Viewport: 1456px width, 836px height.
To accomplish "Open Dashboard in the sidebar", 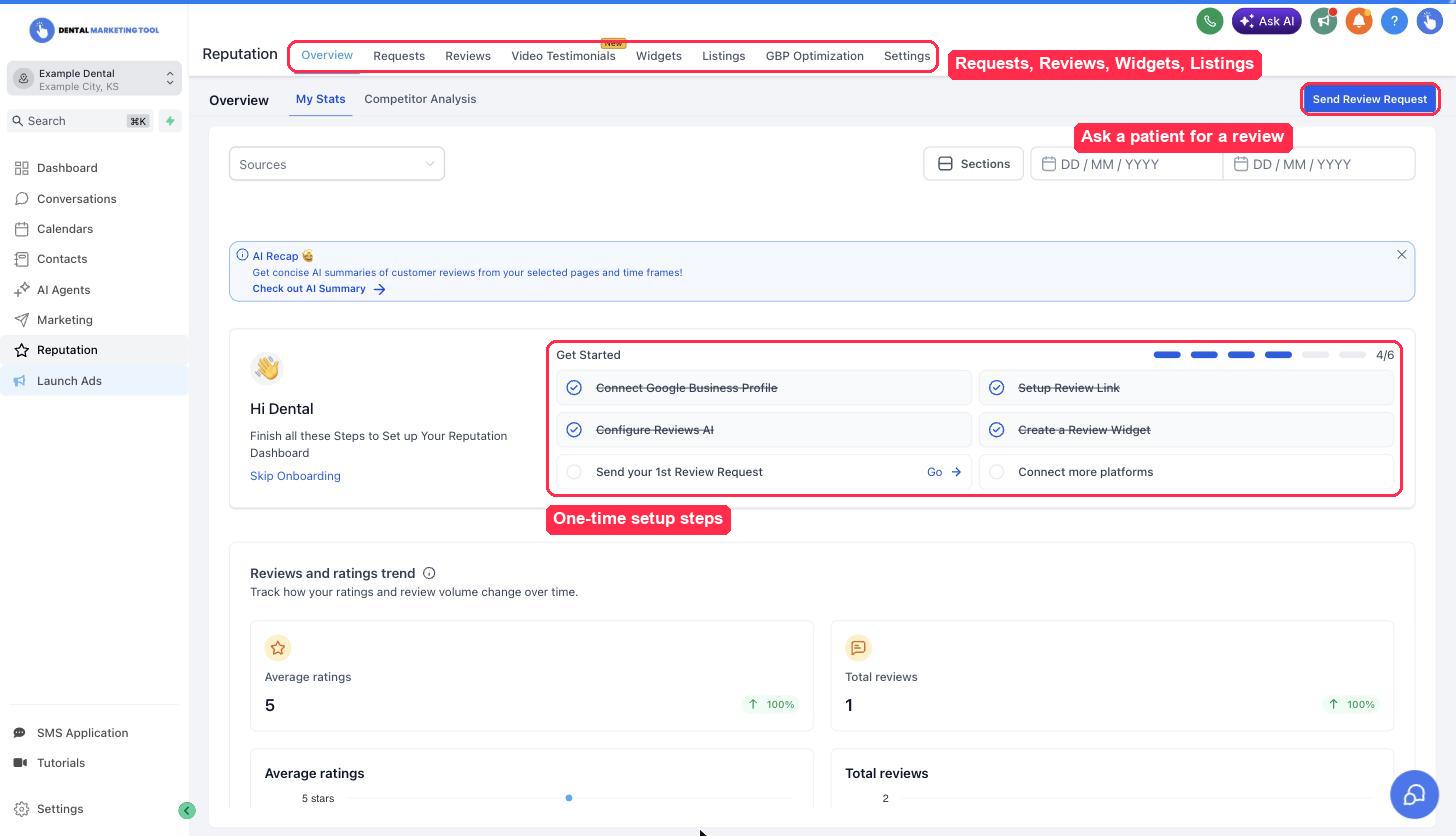I will coord(94,168).
